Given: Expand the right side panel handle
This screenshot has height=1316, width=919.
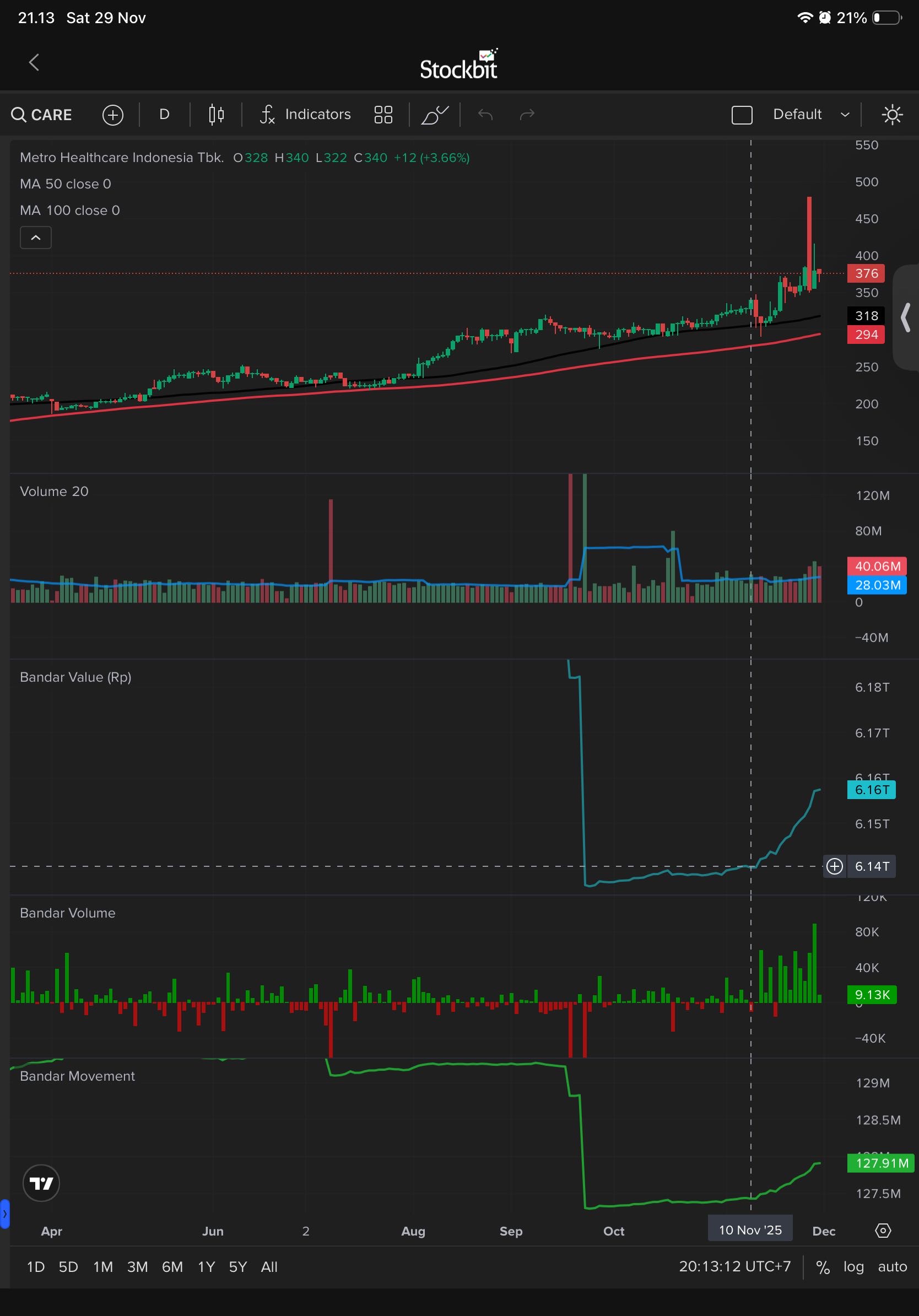Looking at the screenshot, I should (906, 317).
